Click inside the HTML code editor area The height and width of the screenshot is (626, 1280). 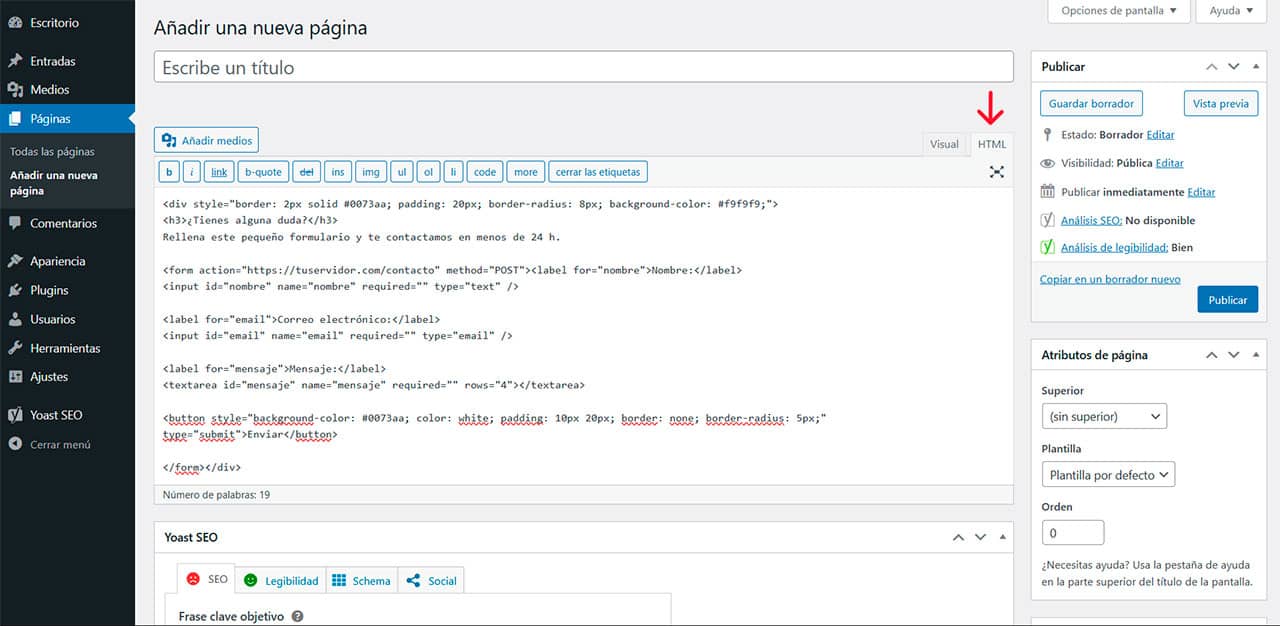(584, 336)
